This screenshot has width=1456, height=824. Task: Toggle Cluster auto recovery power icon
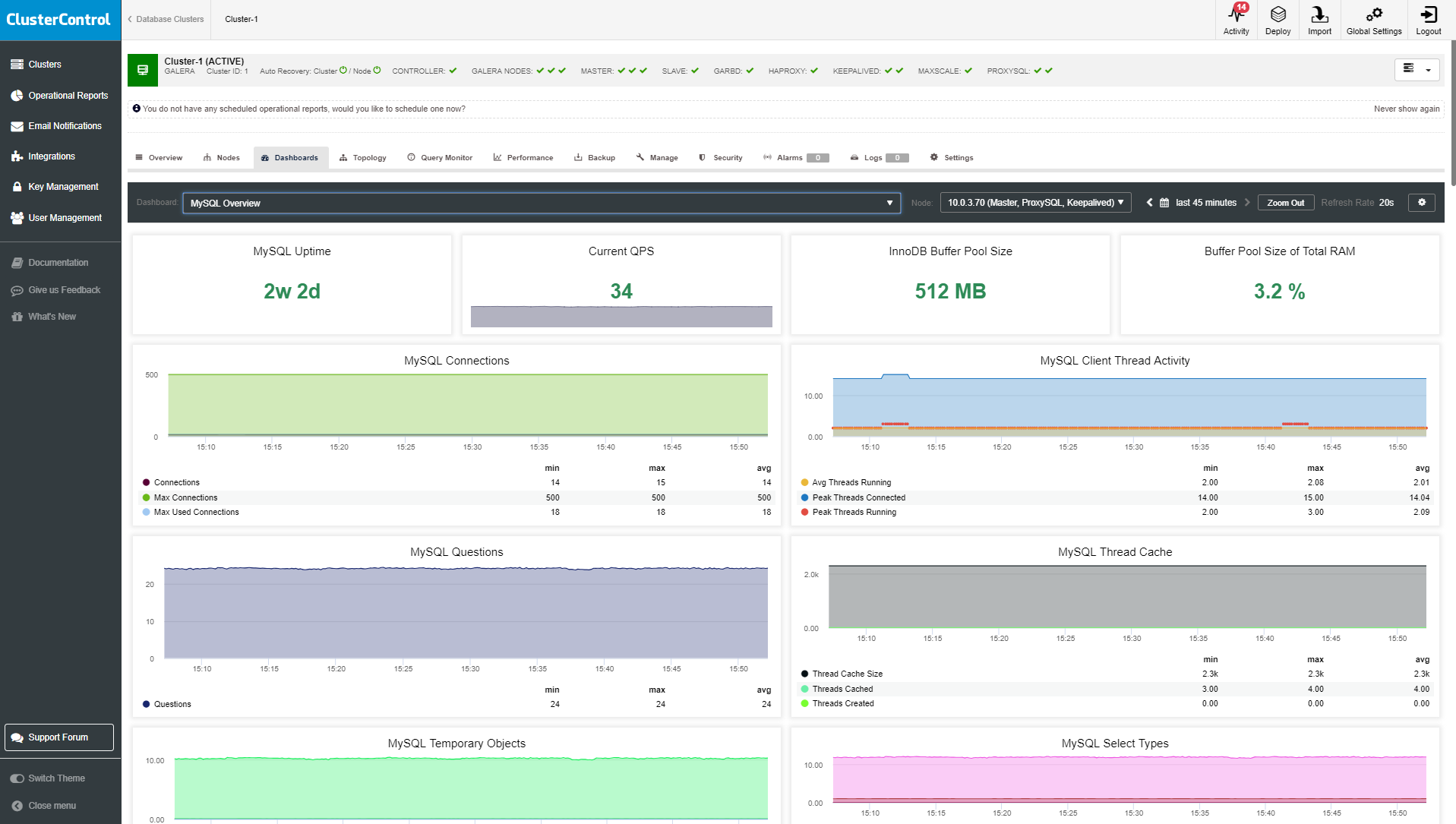pos(343,70)
